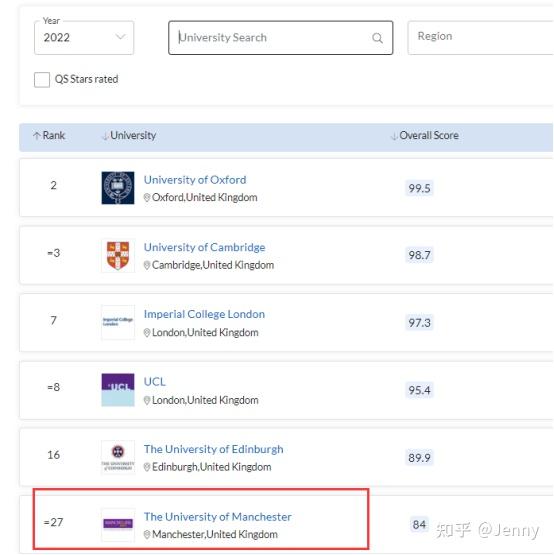Click the University of Edinburgh logo

coord(118,457)
